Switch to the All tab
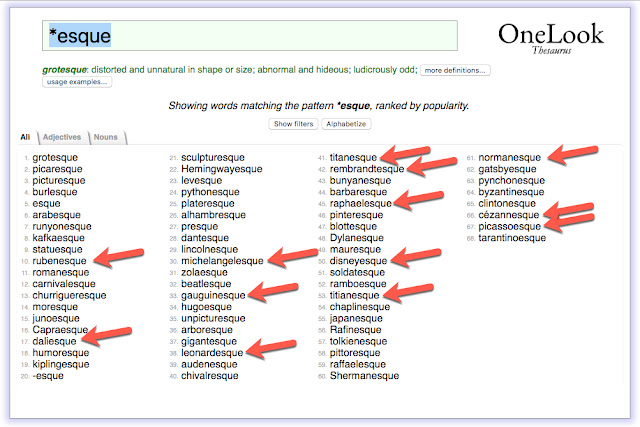Image resolution: width=640 pixels, height=427 pixels. tap(25, 137)
